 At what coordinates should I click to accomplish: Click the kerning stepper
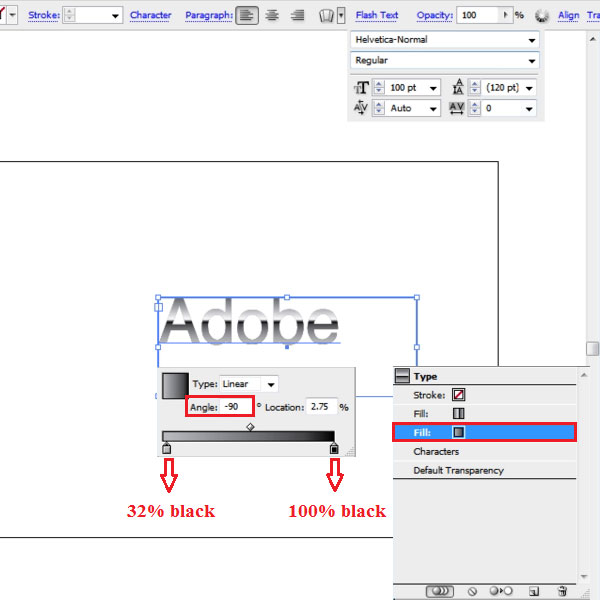pyautogui.click(x=378, y=108)
